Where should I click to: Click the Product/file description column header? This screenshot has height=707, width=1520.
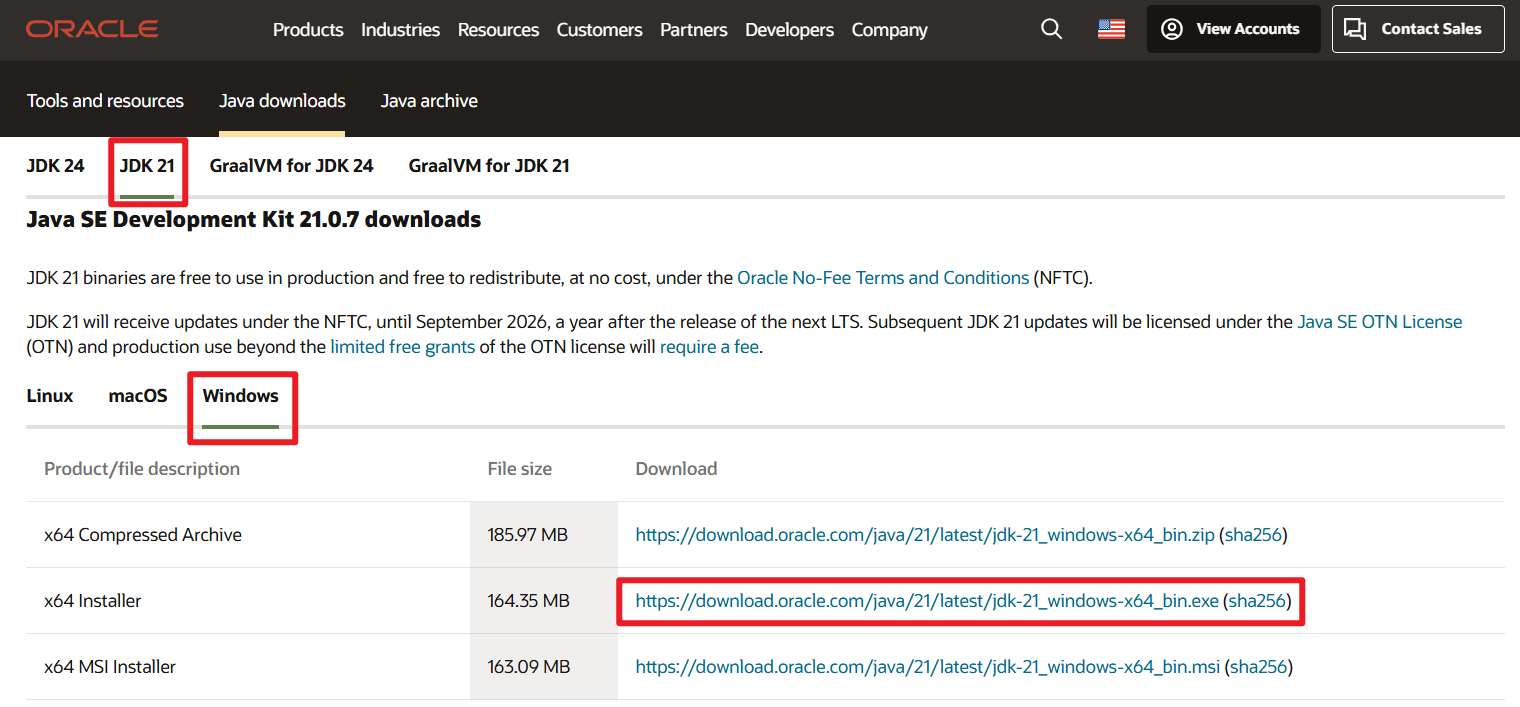(142, 469)
